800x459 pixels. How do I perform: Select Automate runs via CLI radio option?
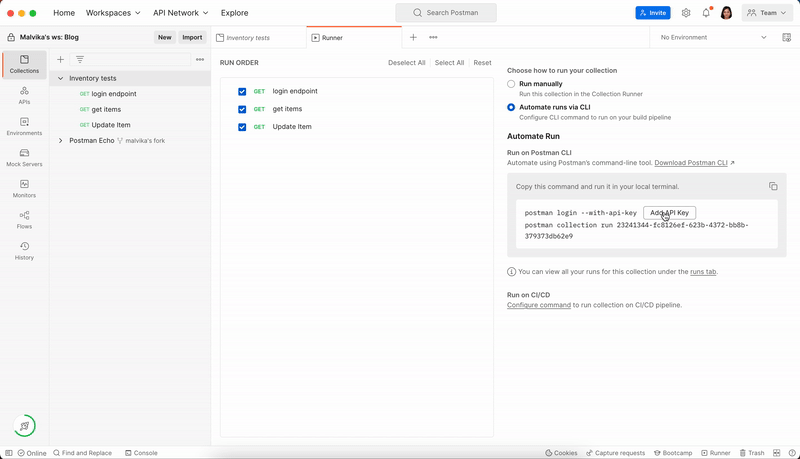tap(511, 107)
